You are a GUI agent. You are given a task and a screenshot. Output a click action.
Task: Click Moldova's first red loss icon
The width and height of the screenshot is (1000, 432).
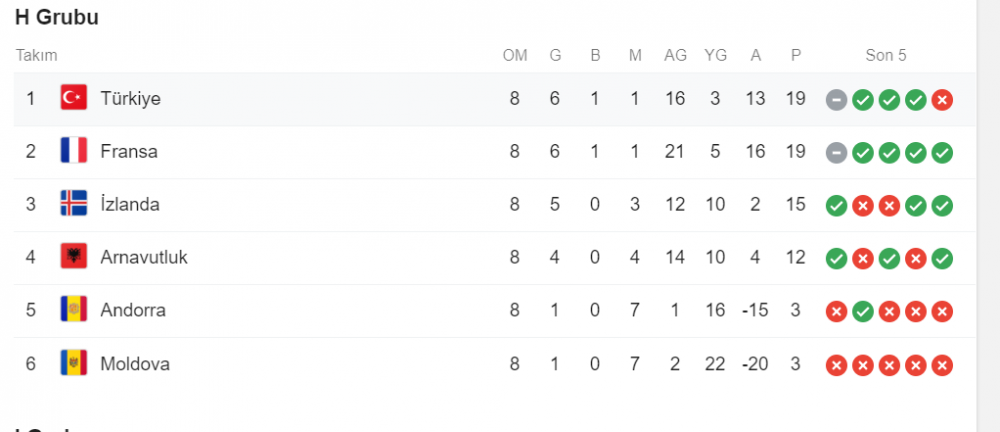836,366
